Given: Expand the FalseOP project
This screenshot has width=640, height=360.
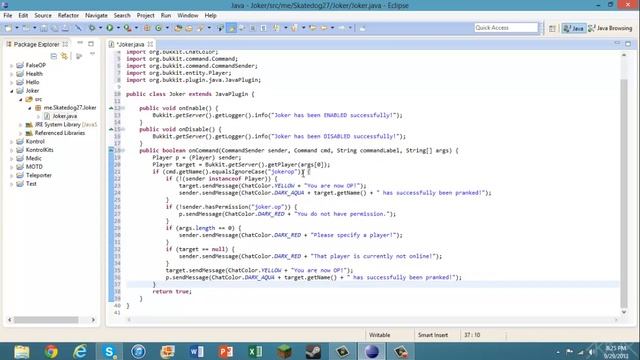Looking at the screenshot, I should [11, 65].
